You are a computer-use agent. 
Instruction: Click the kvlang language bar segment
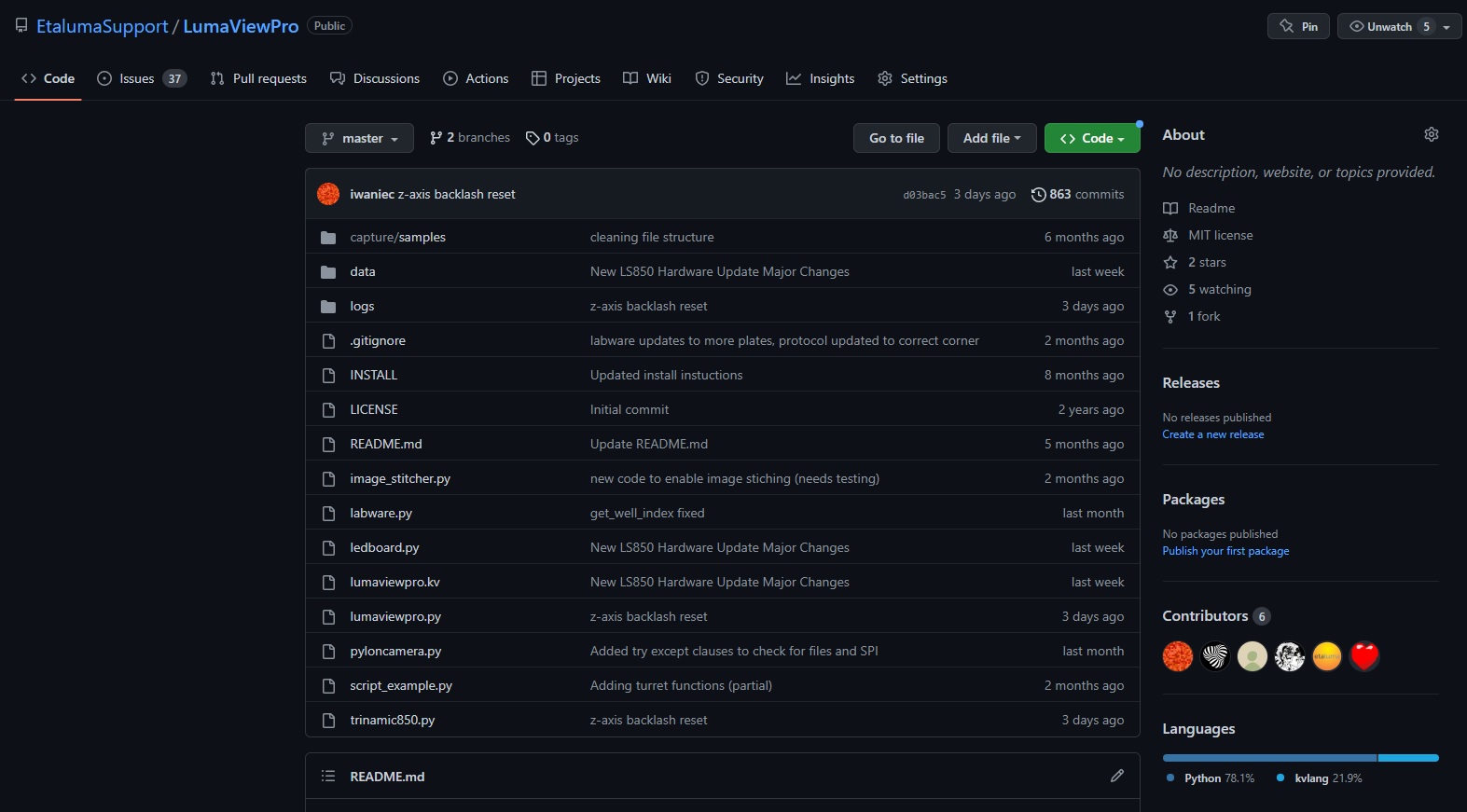pyautogui.click(x=1409, y=758)
